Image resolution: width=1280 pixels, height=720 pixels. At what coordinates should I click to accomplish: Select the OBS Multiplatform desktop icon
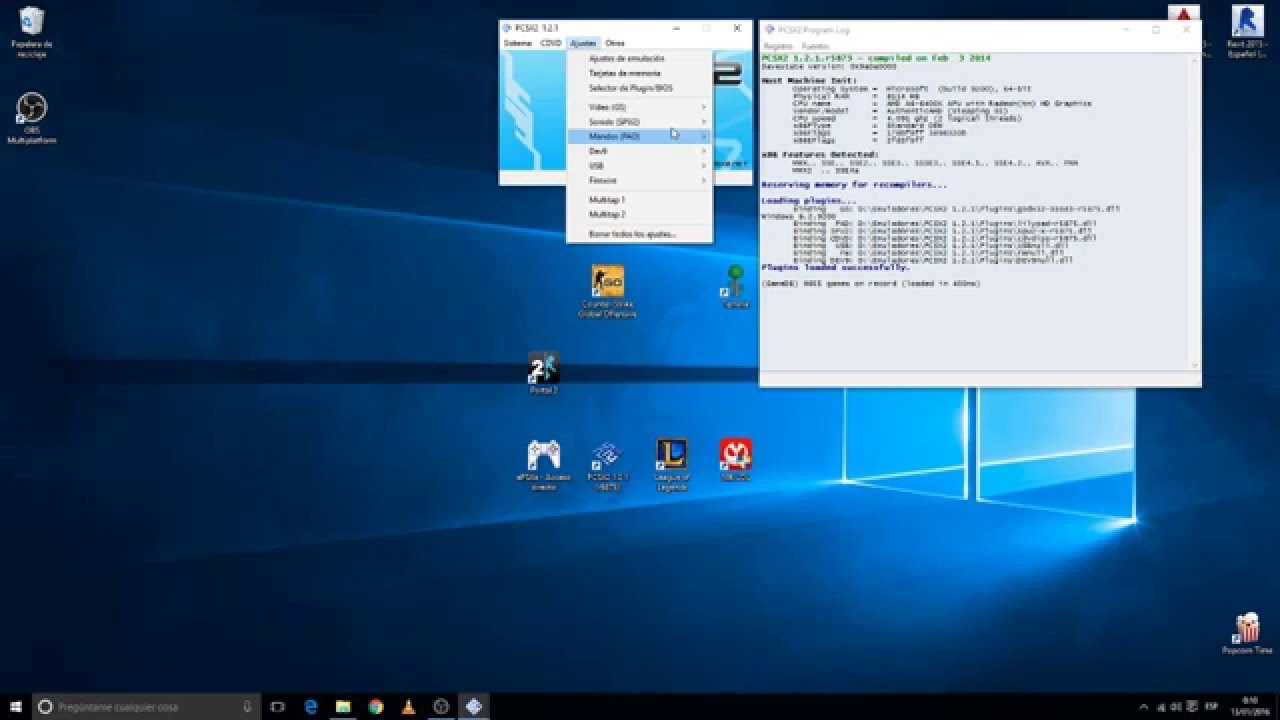(x=32, y=118)
